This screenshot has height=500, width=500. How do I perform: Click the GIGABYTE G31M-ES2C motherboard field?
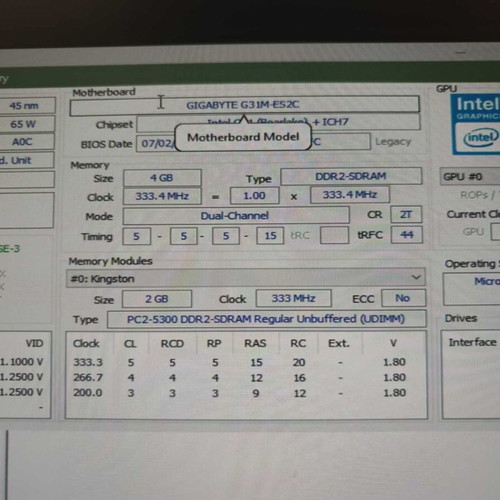coord(244,105)
